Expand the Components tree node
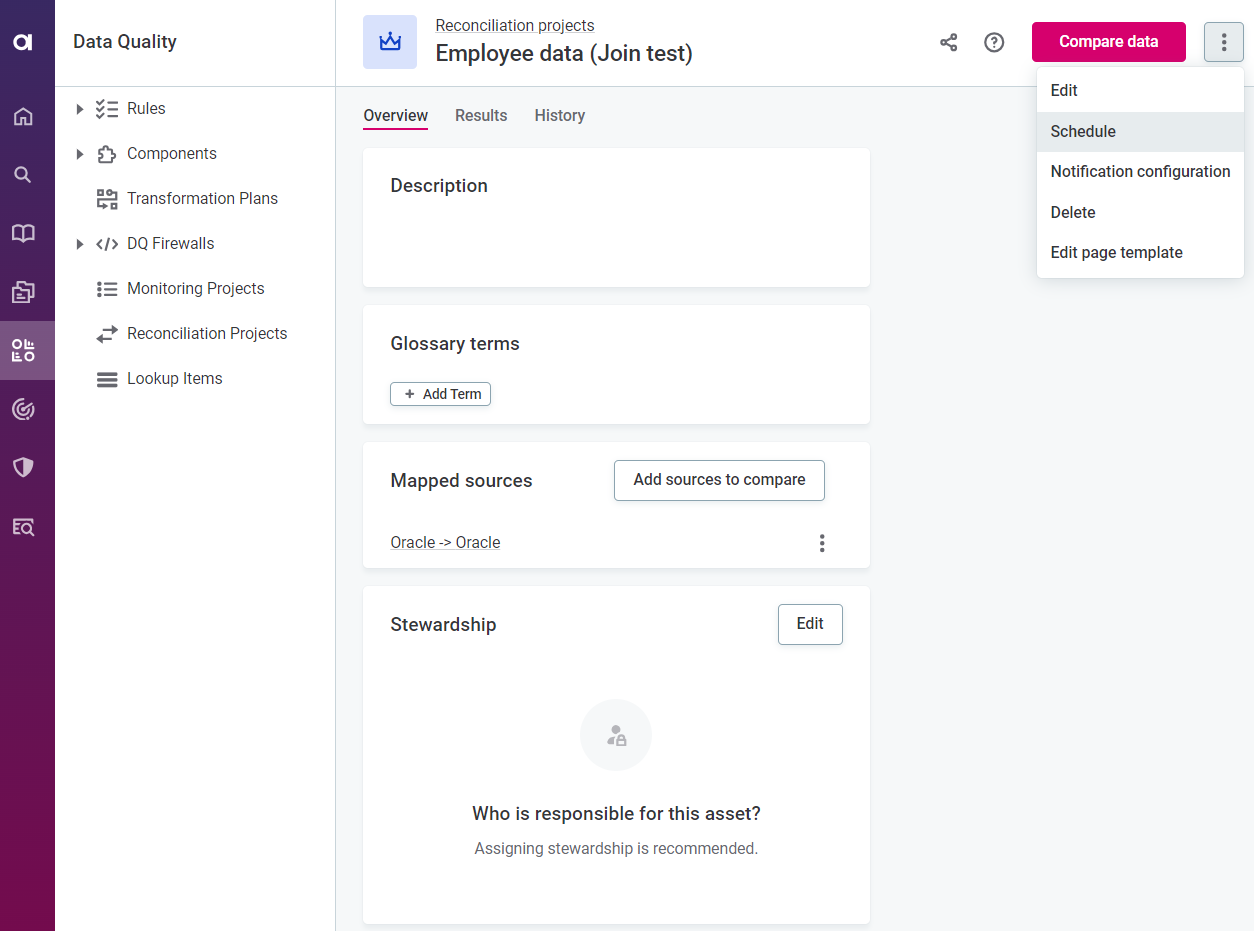 (80, 154)
